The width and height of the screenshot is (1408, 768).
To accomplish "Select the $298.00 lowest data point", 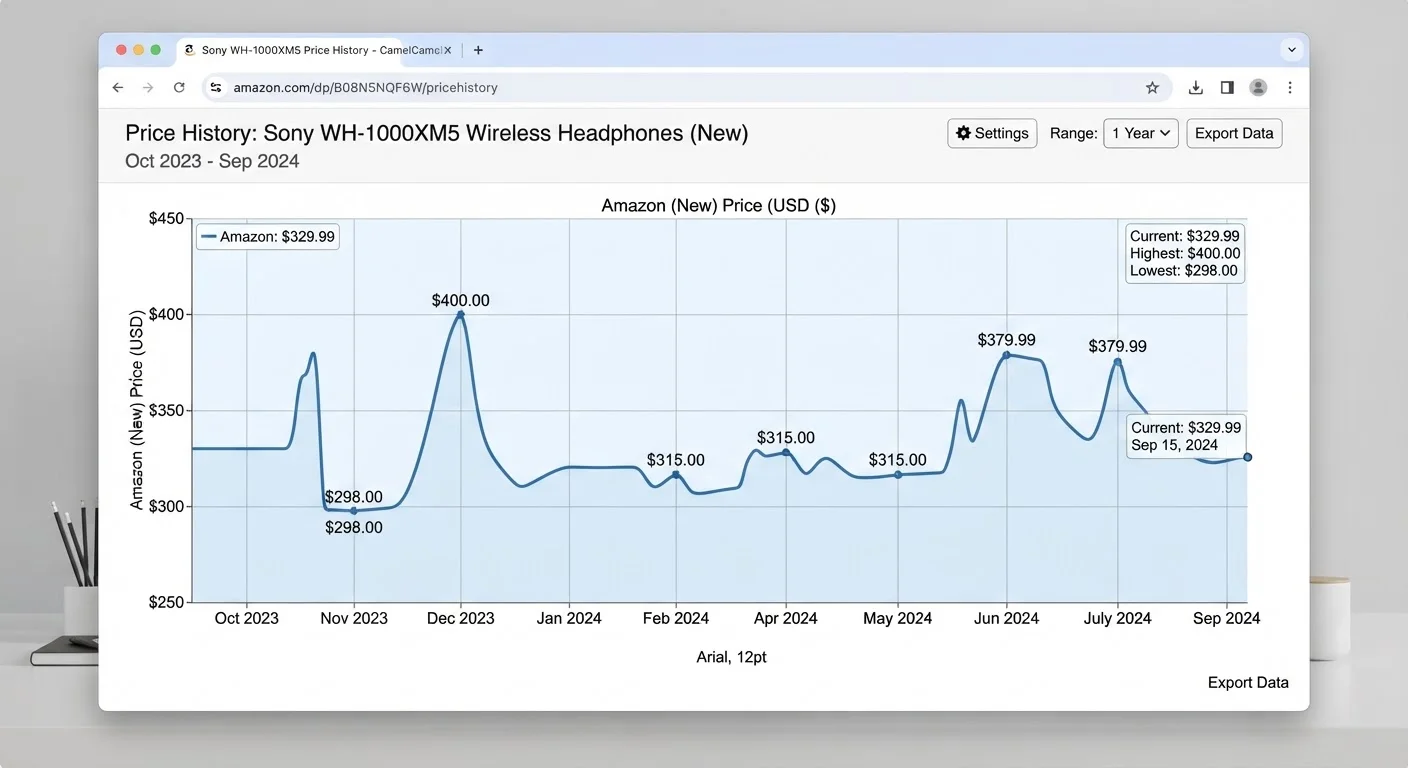I will (x=353, y=511).
